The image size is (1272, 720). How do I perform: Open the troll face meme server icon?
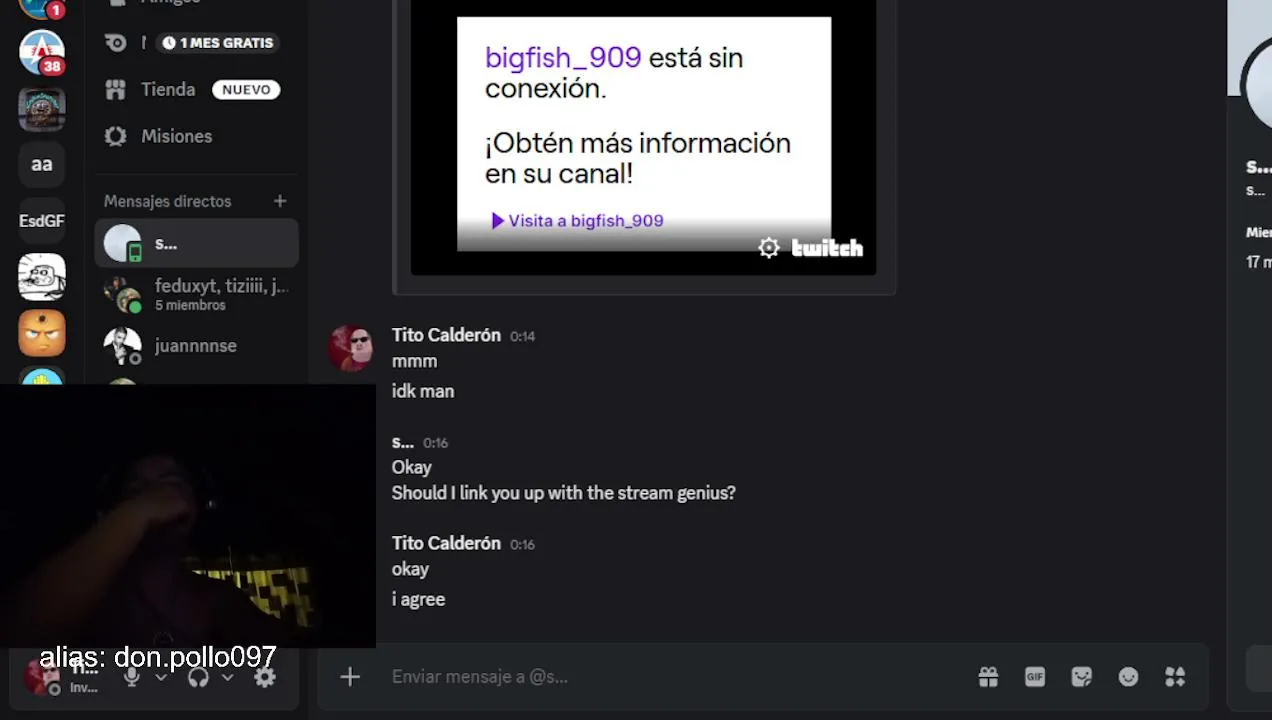[42, 277]
